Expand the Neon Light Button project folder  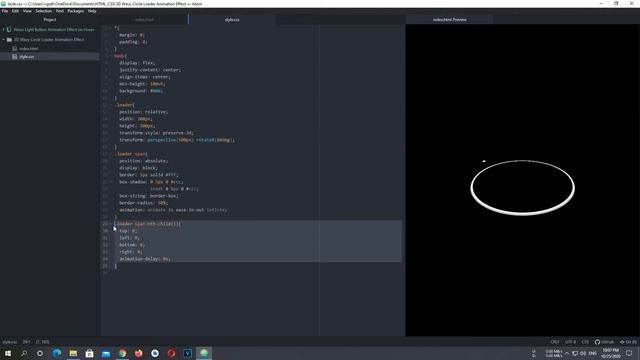(x=4, y=30)
